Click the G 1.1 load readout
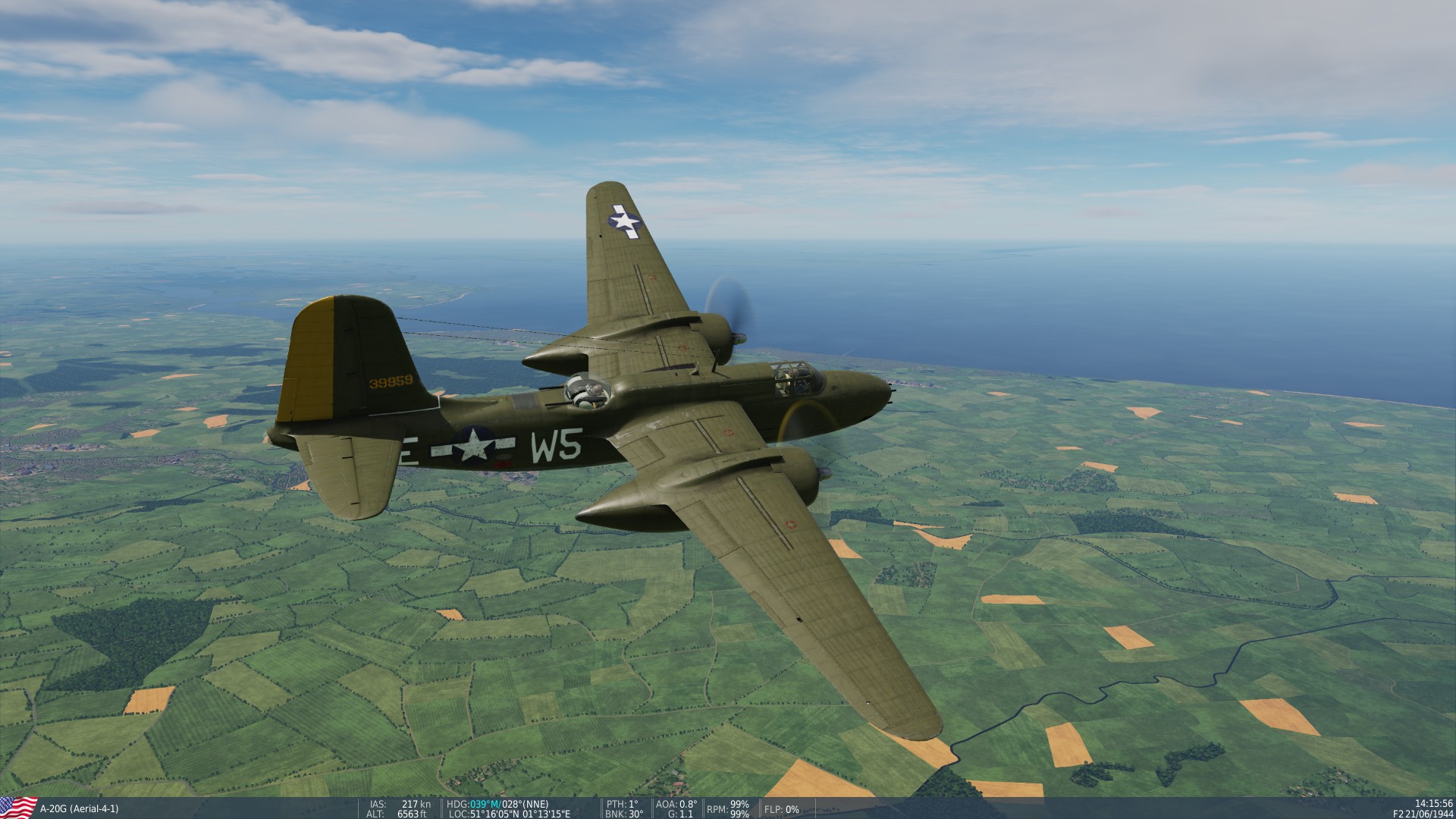The width and height of the screenshot is (1456, 819). (680, 814)
